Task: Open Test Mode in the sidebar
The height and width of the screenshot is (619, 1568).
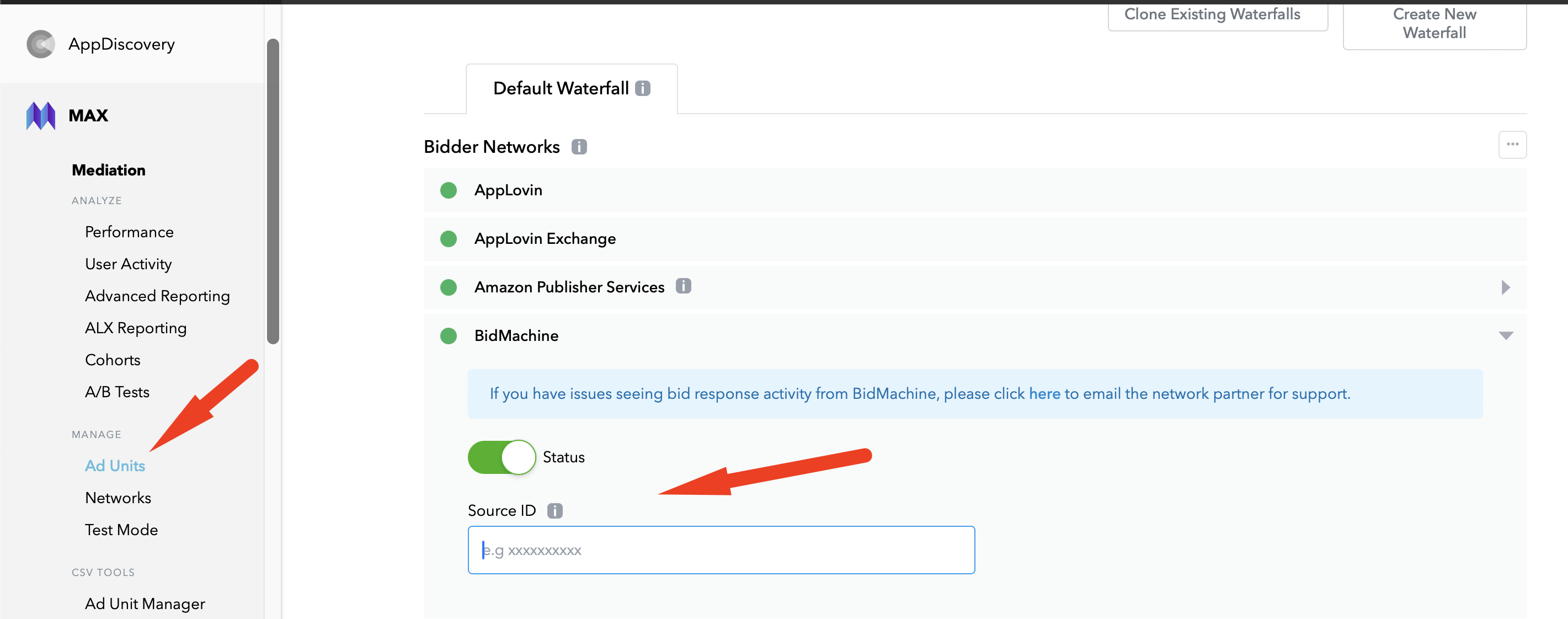Action: (x=121, y=530)
